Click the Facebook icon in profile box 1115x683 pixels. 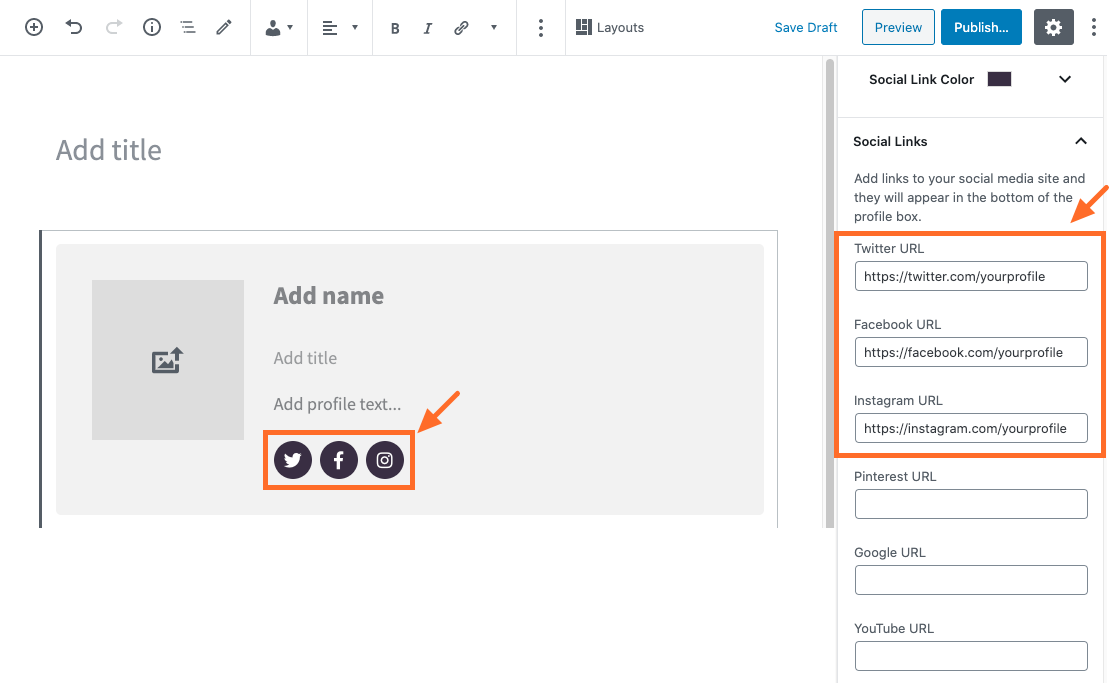338,460
